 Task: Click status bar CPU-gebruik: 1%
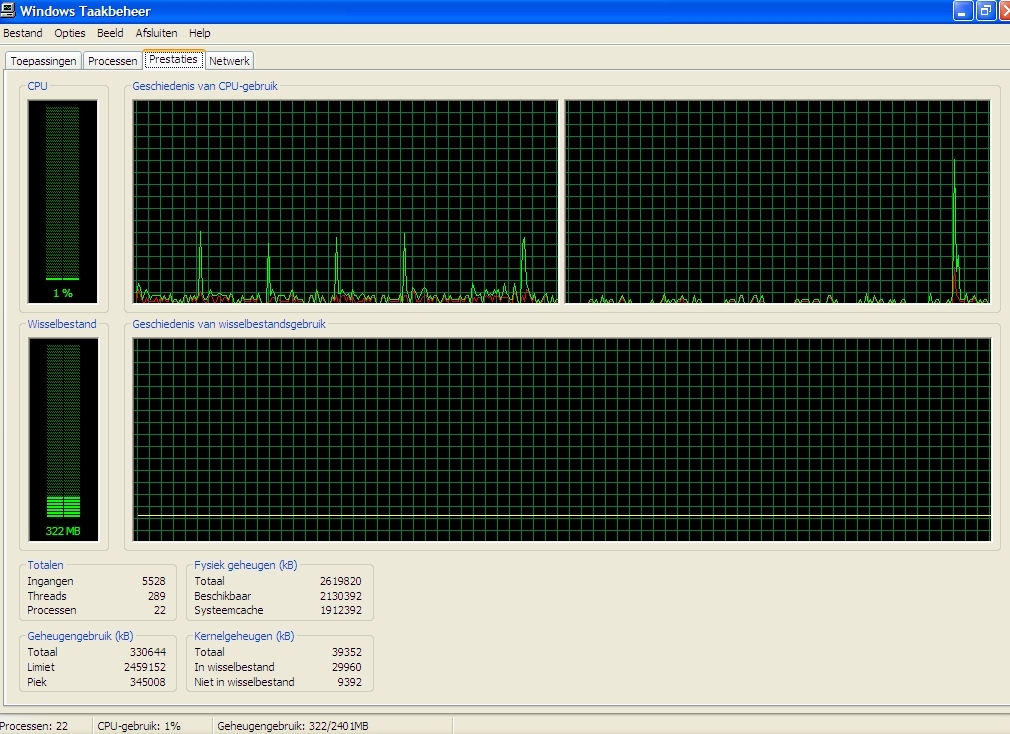pyautogui.click(x=139, y=726)
